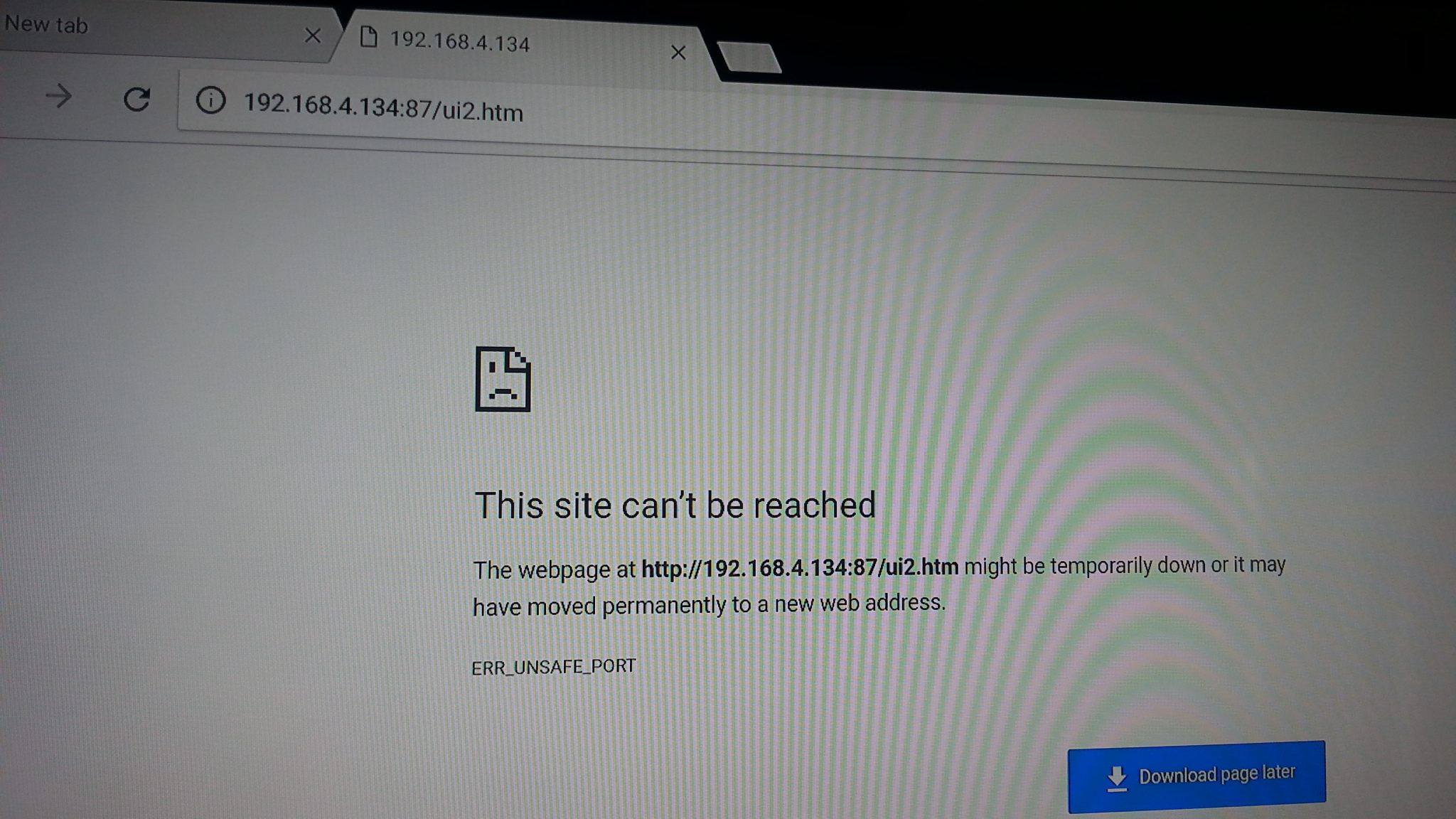Close the 192.168.4.134 tab
The height and width of the screenshot is (819, 1456).
[x=678, y=52]
